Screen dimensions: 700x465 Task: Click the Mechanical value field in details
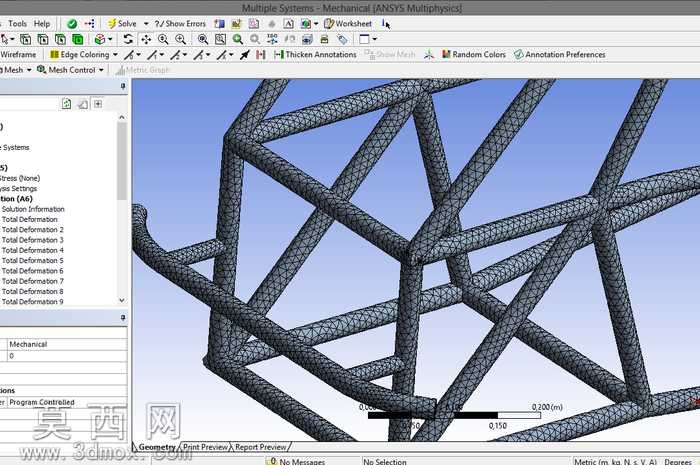pyautogui.click(x=67, y=344)
